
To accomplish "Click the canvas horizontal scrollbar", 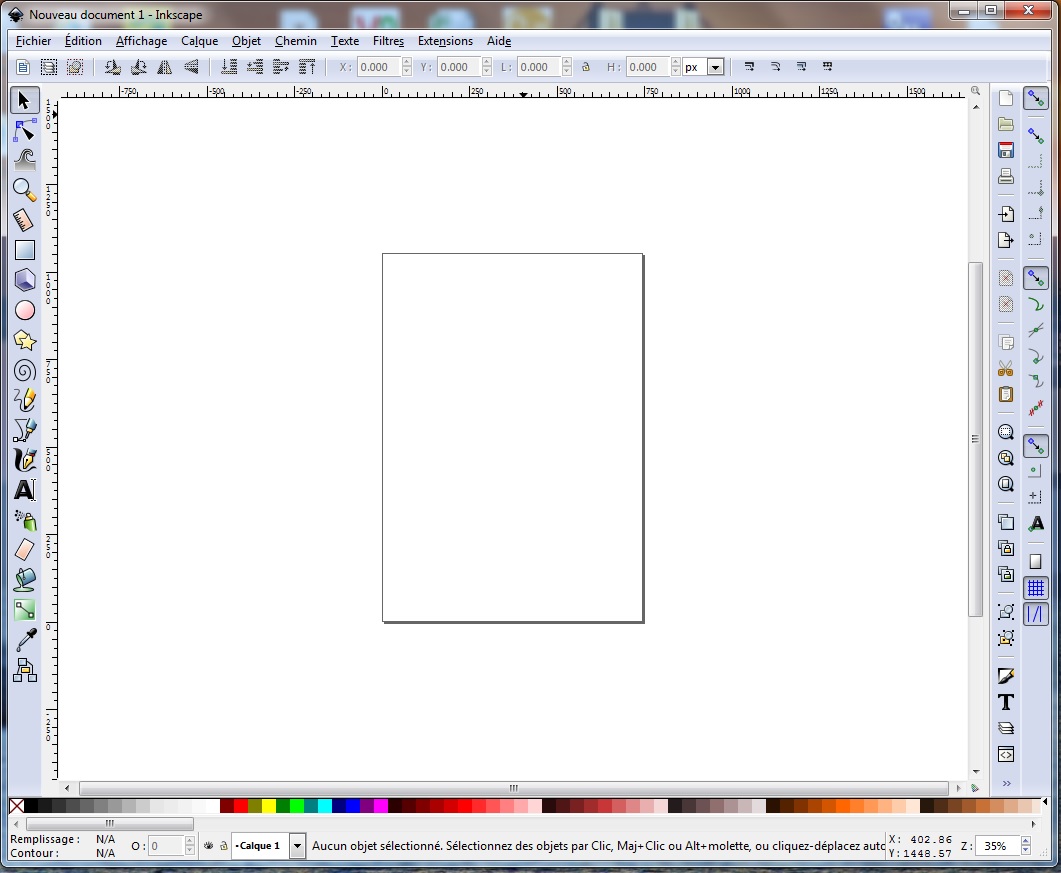I will click(514, 788).
